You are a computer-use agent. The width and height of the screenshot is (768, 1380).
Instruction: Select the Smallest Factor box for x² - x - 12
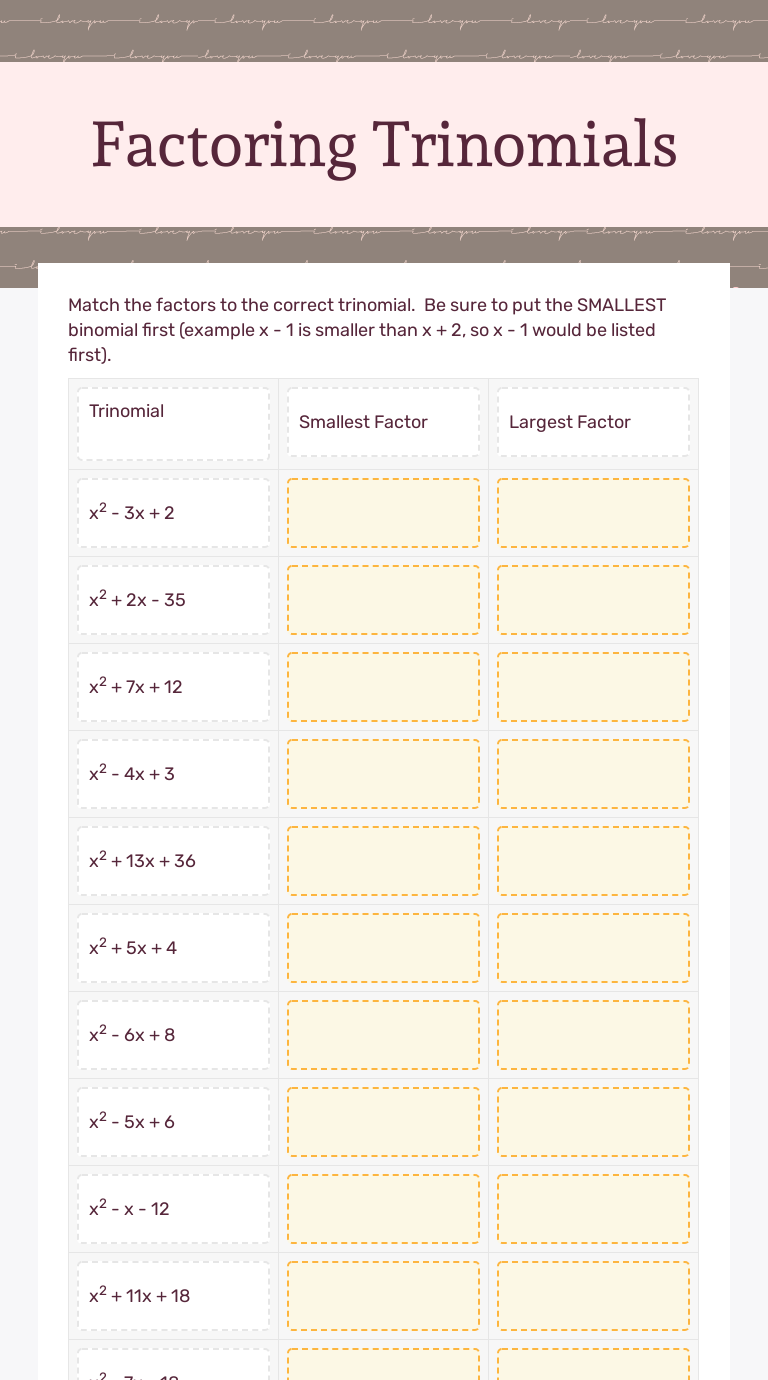(383, 1209)
